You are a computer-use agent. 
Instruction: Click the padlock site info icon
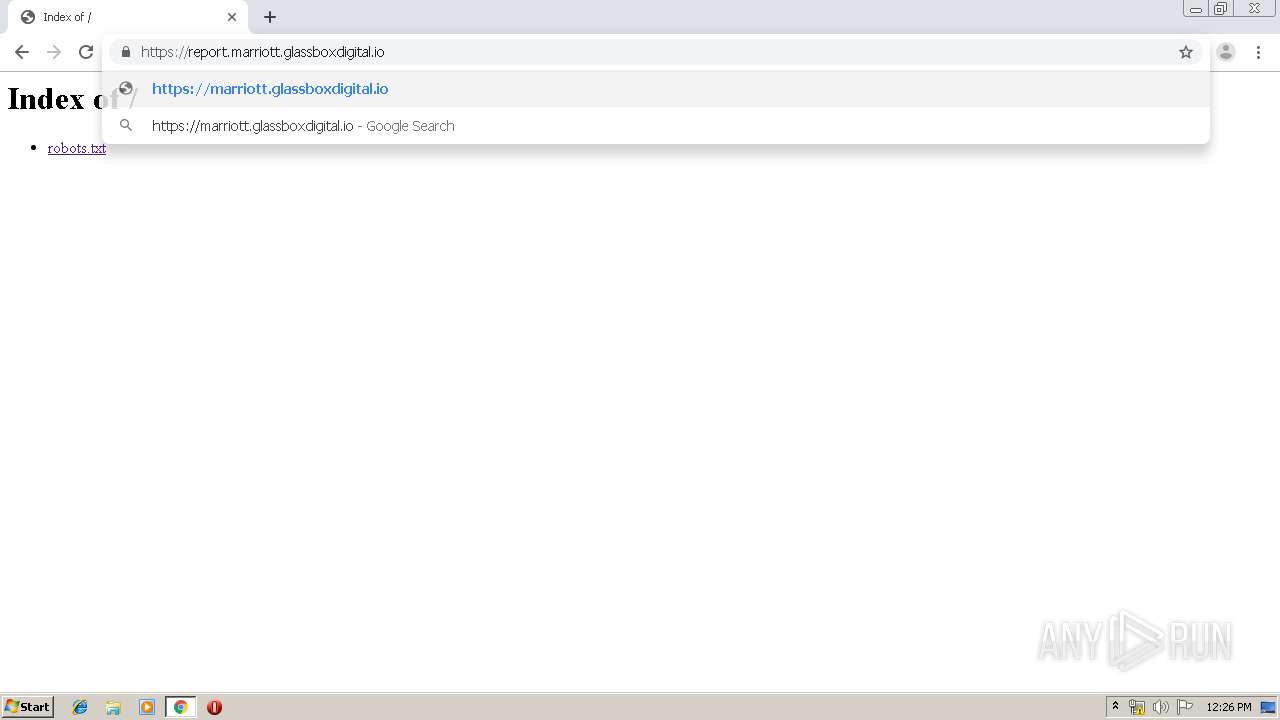coord(126,52)
